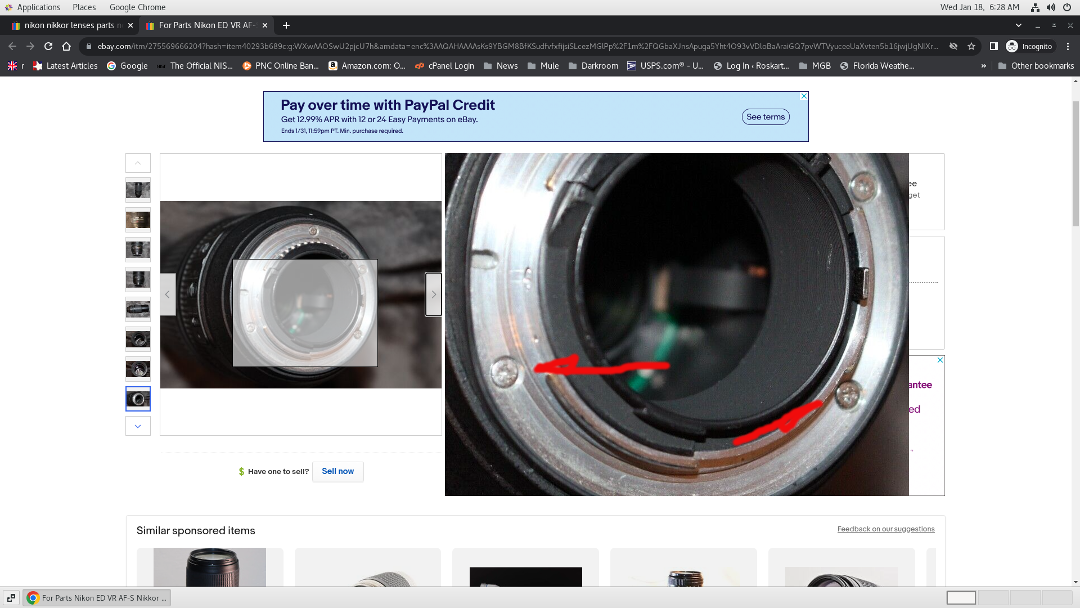Open side panel icon in toolbar
This screenshot has height=608, width=1080.
[x=993, y=46]
